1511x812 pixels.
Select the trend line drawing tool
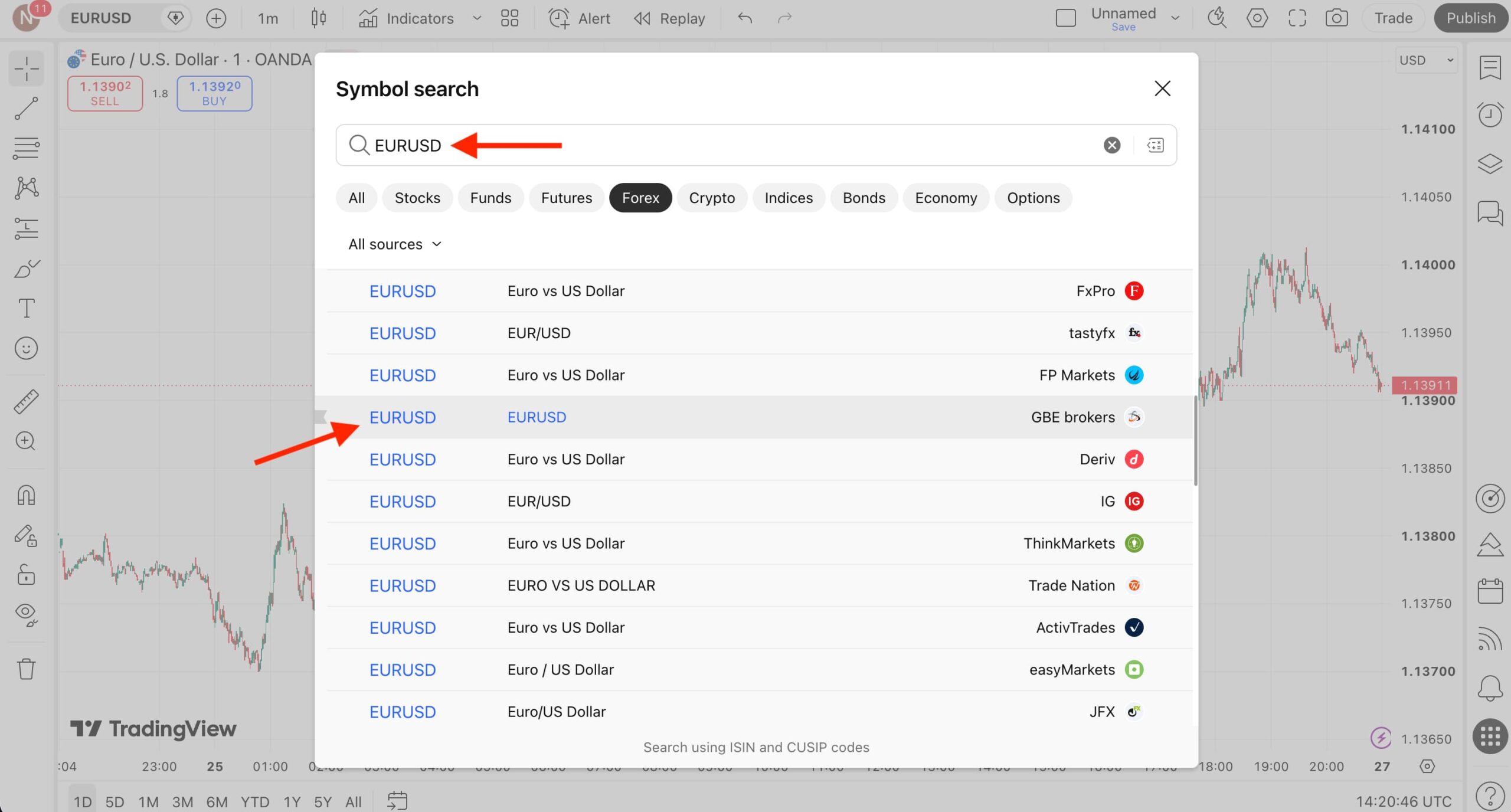click(x=27, y=109)
